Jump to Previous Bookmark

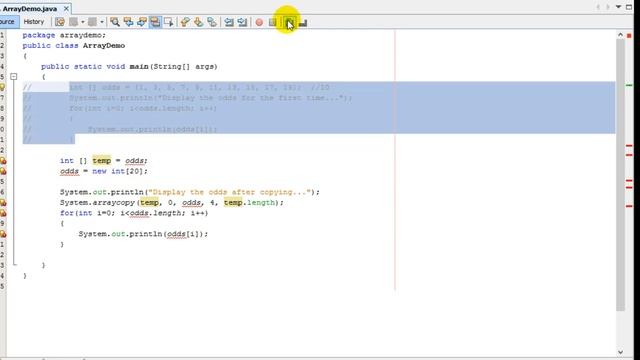(x=185, y=22)
